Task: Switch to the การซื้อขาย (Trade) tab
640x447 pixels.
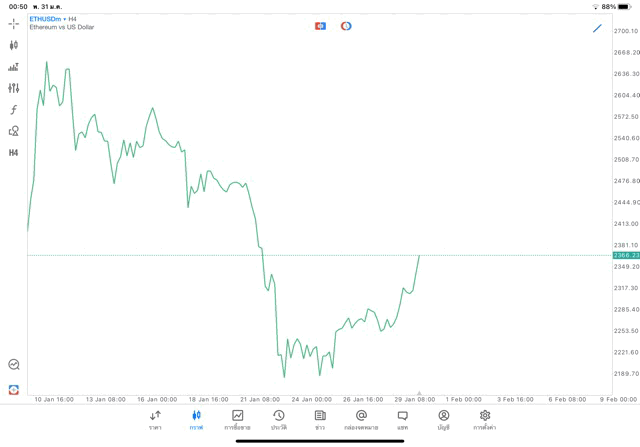Action: 237,420
